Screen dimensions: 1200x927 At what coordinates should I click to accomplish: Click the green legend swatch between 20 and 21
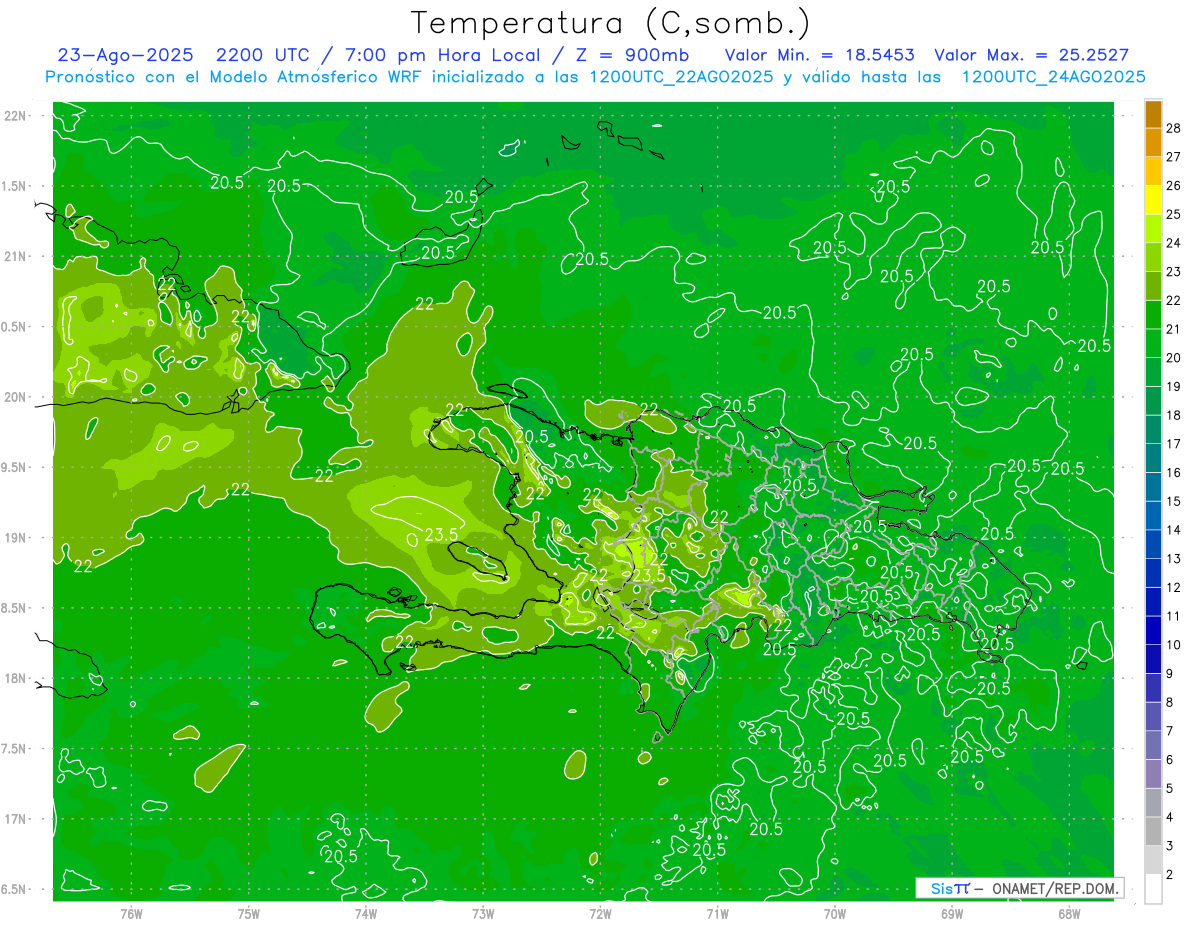click(x=1153, y=343)
